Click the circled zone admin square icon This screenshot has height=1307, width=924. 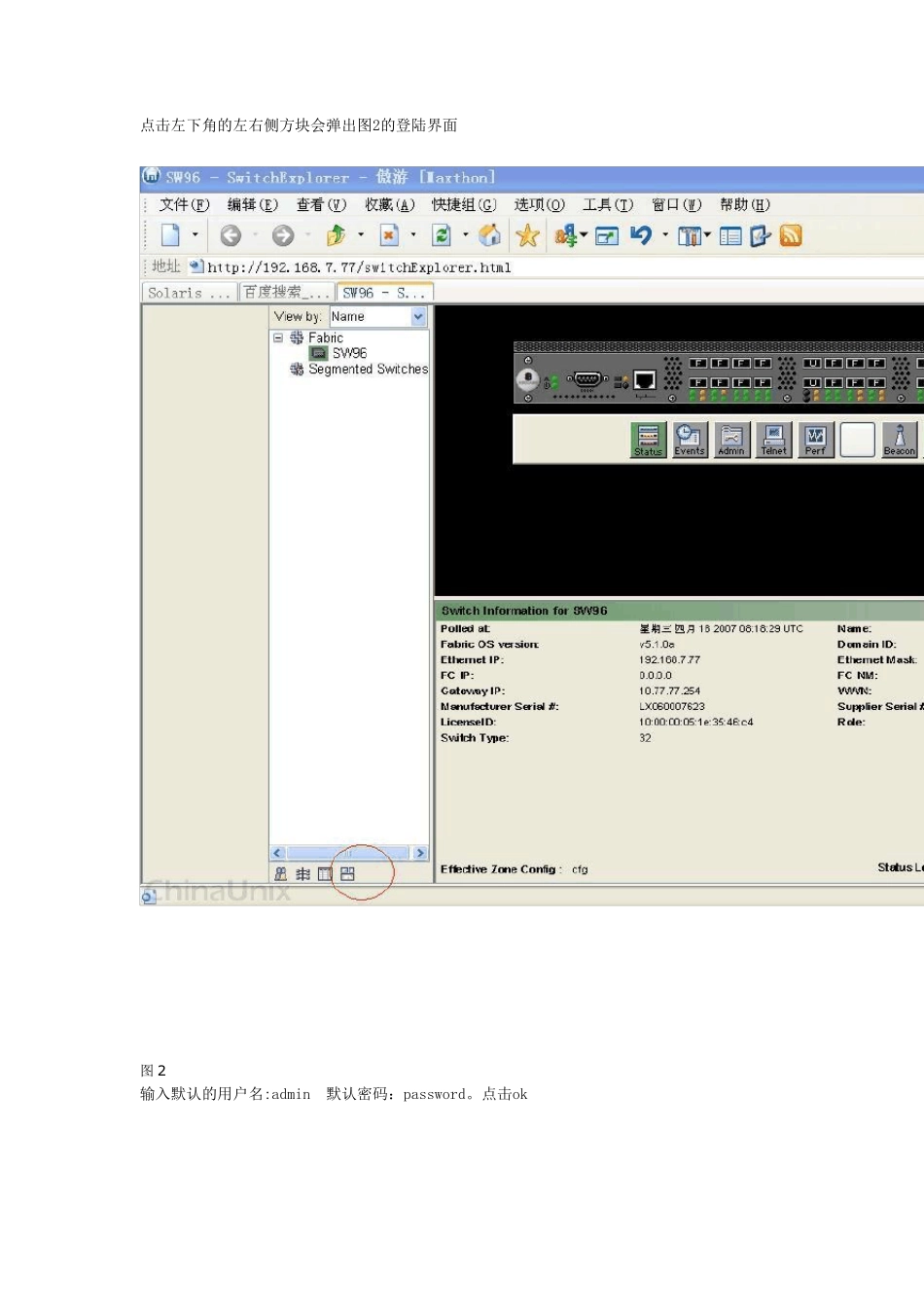347,874
